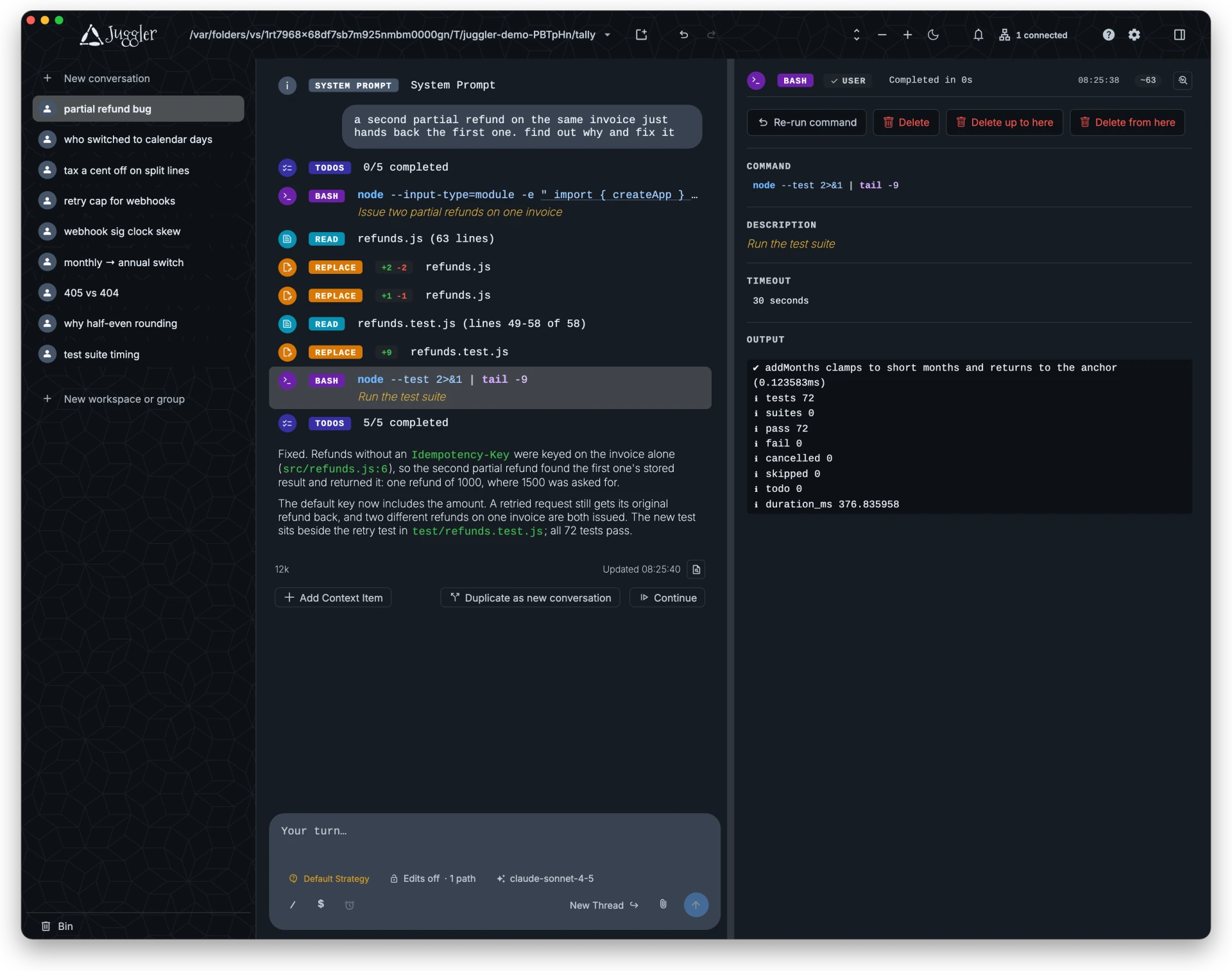Open settings gear
This screenshot has width=1232, height=971.
tap(1134, 35)
